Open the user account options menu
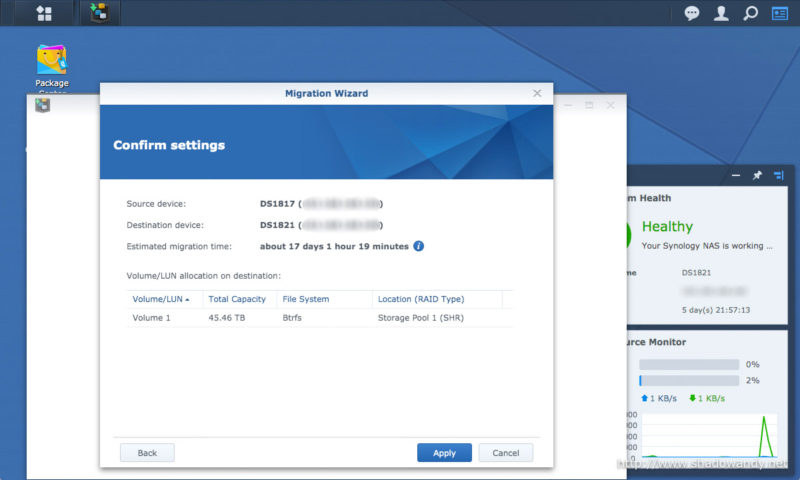Image resolution: width=800 pixels, height=480 pixels. click(720, 13)
